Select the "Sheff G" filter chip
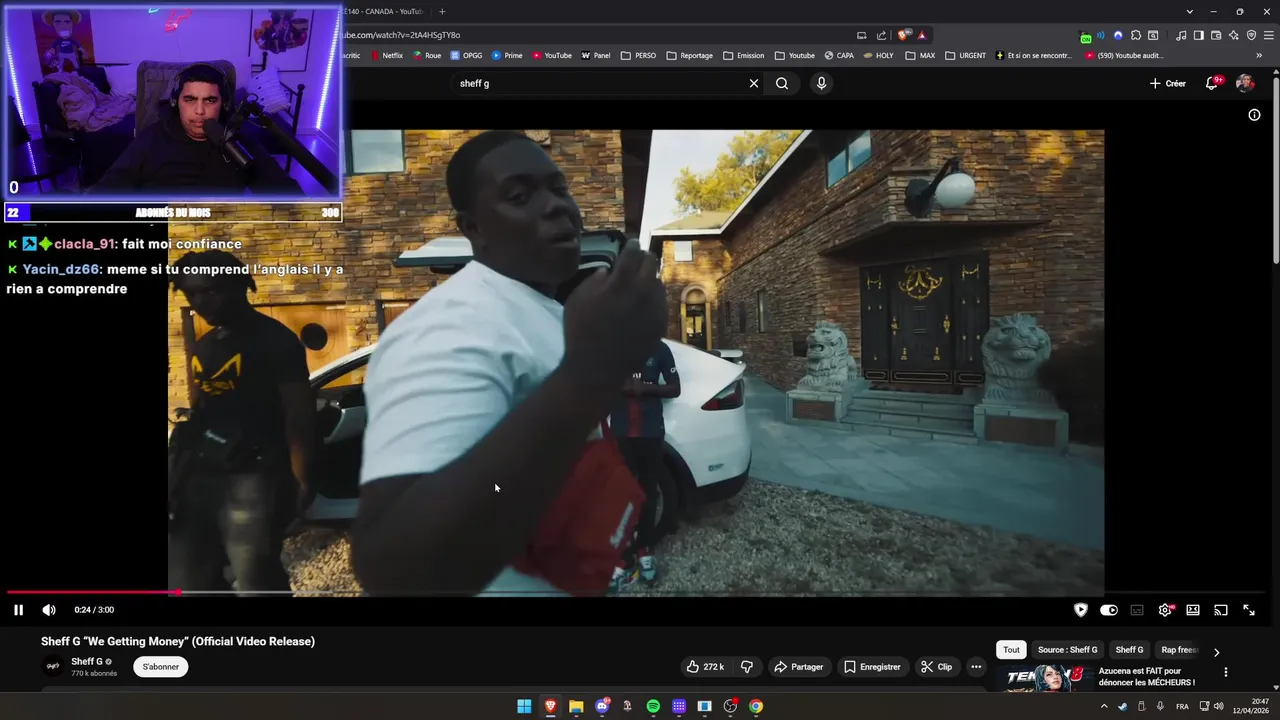This screenshot has width=1280, height=720. coord(1129,650)
